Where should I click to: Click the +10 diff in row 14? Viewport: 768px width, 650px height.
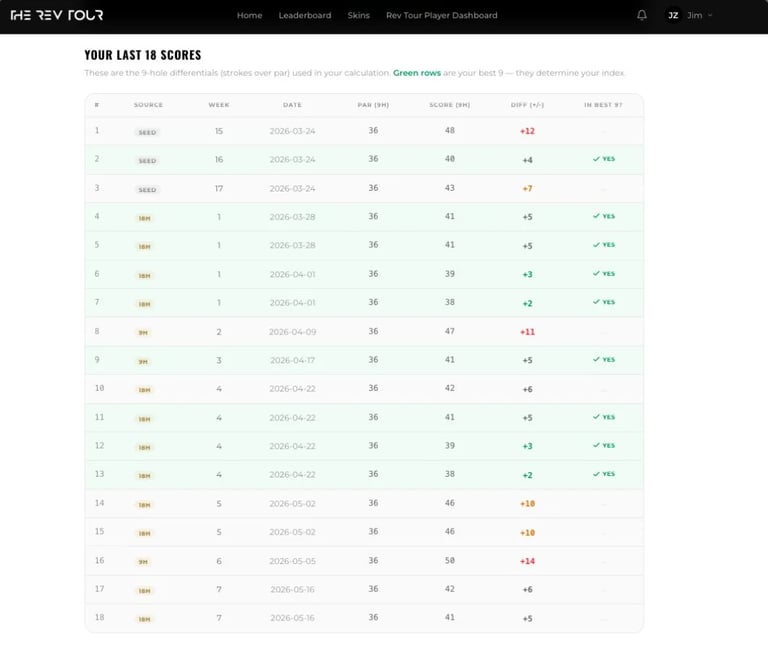tap(528, 504)
